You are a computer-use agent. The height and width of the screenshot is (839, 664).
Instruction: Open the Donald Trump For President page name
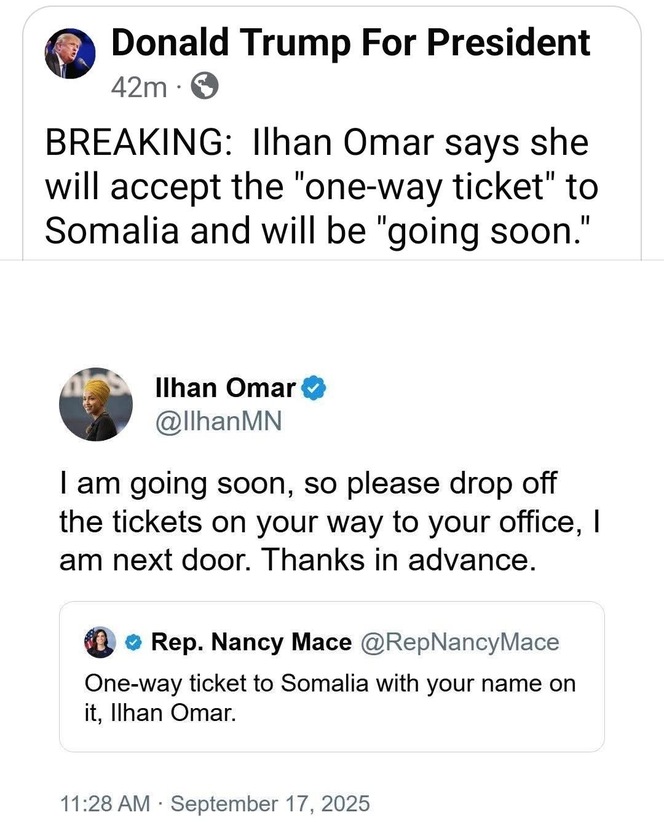tap(350, 42)
